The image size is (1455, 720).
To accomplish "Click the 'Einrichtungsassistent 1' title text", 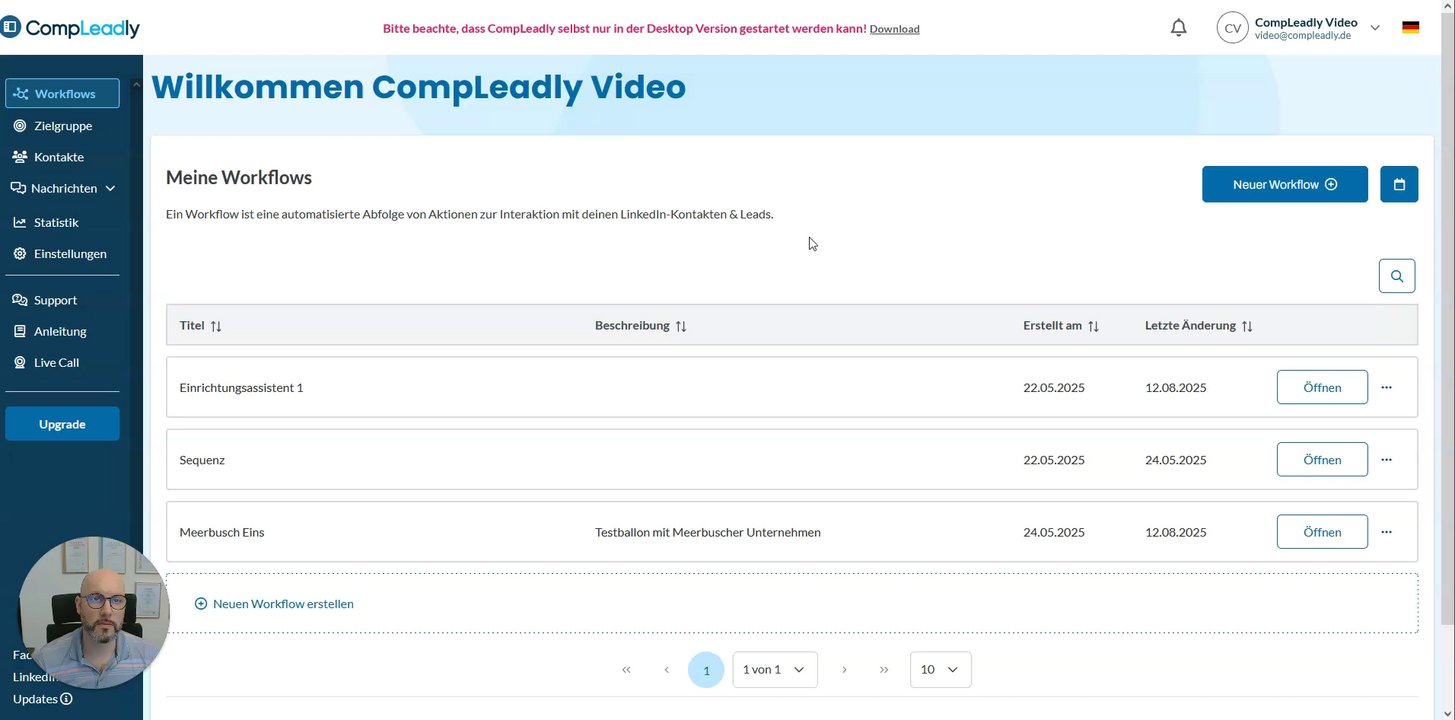I will (x=241, y=387).
